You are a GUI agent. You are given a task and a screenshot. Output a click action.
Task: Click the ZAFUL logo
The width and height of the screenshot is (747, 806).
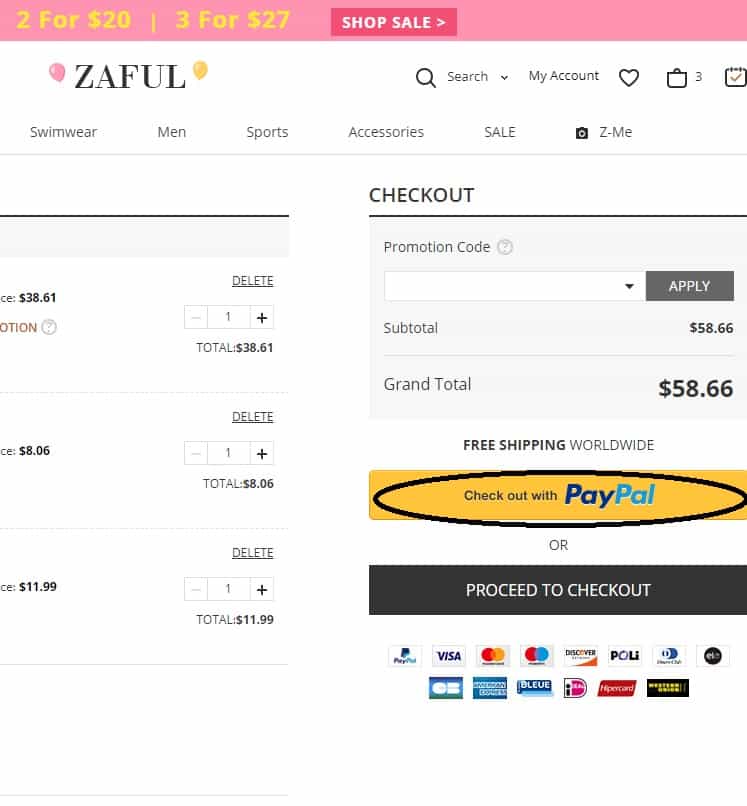pos(129,76)
